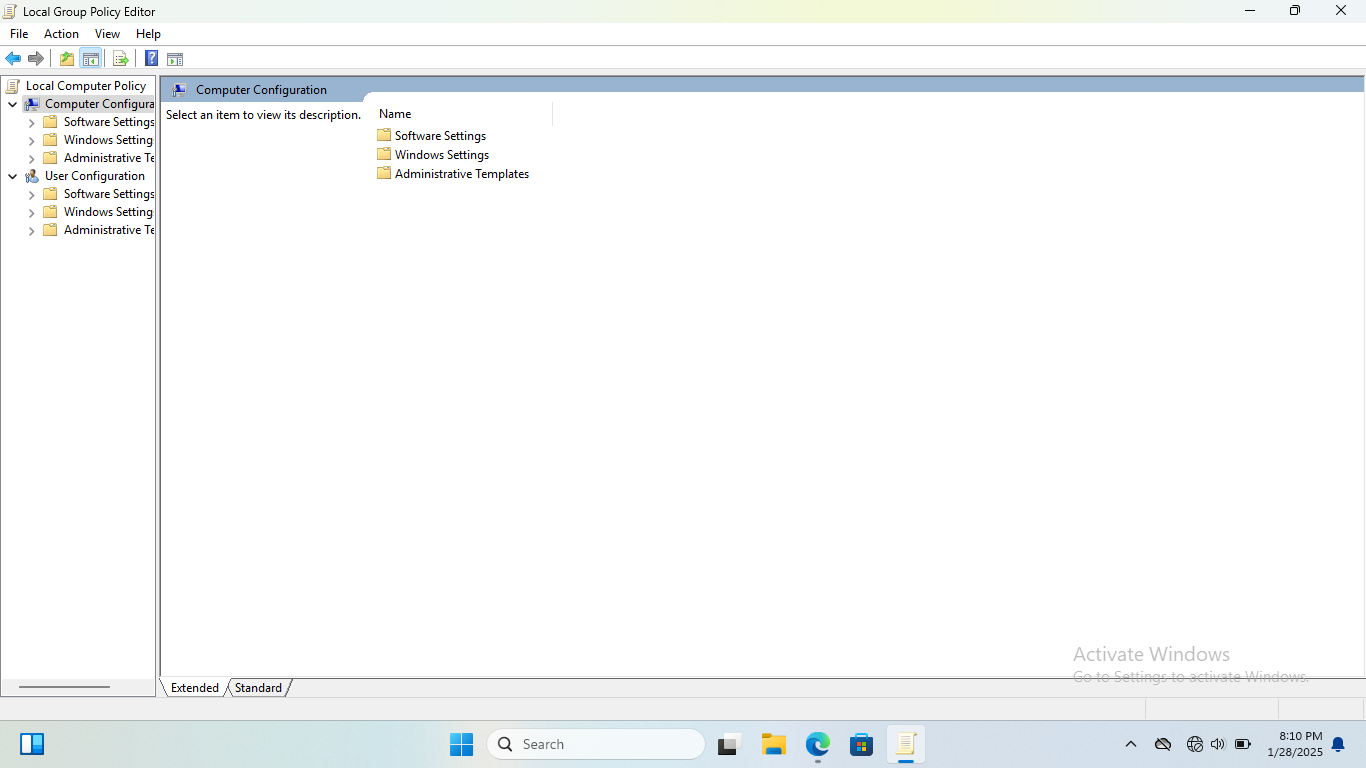
Task: Click the Forward arrow toolbar icon
Action: pos(36,59)
